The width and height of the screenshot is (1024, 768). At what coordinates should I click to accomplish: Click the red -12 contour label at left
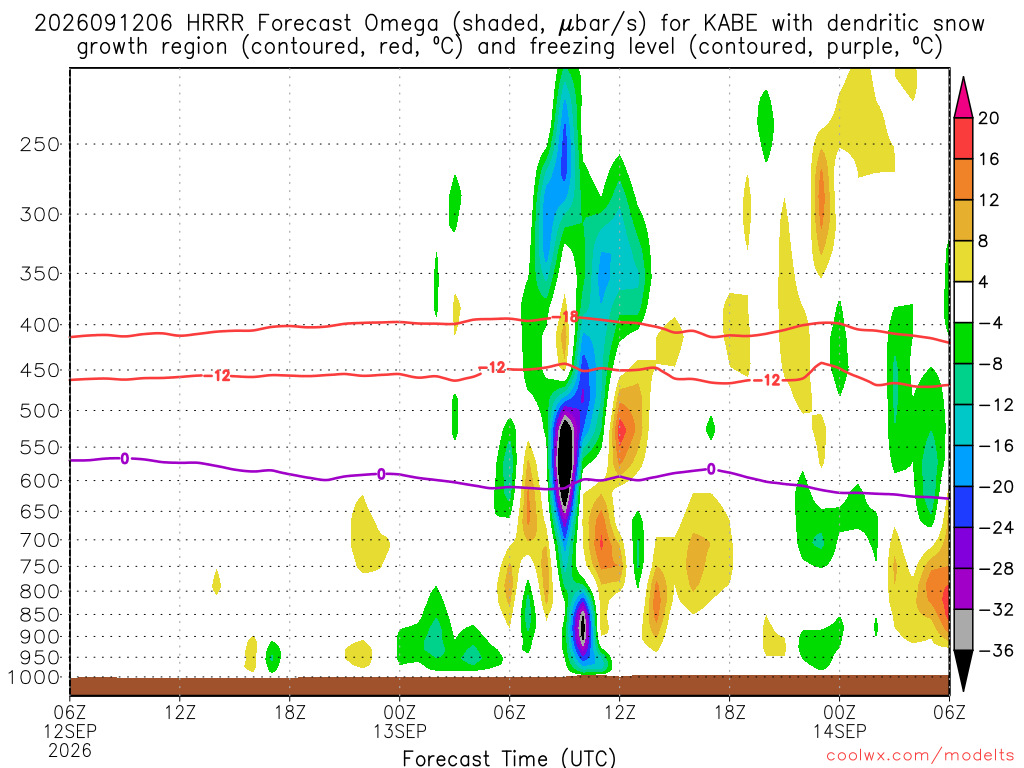pyautogui.click(x=221, y=376)
